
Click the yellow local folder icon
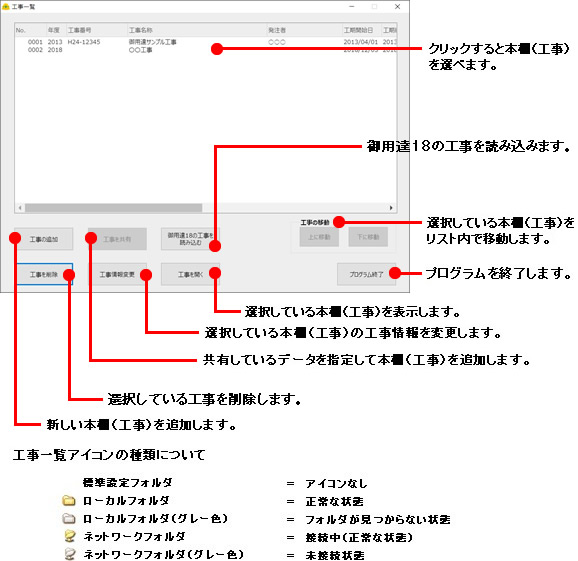click(x=69, y=500)
